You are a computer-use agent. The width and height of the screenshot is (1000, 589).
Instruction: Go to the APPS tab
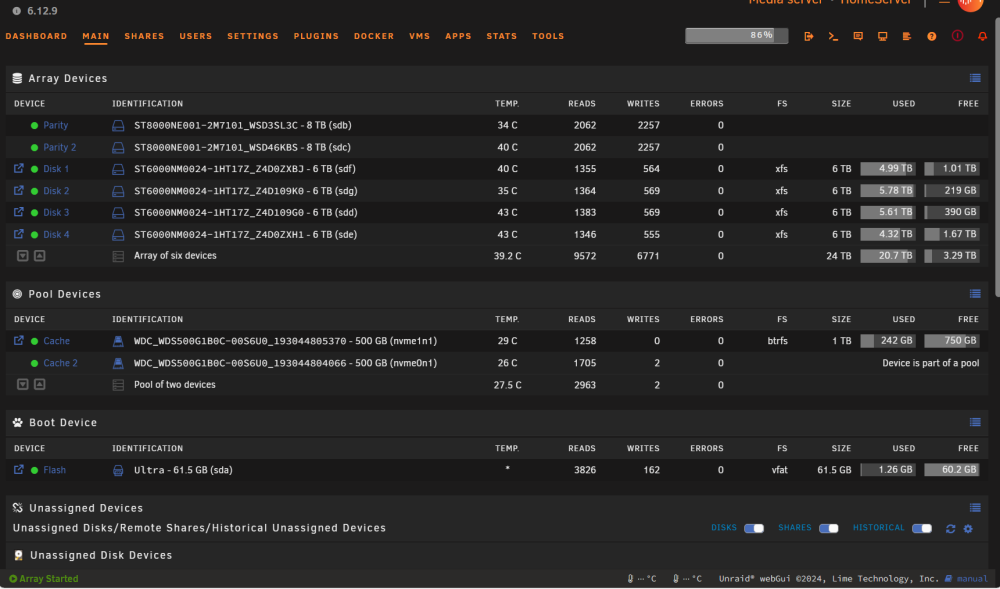click(x=459, y=36)
